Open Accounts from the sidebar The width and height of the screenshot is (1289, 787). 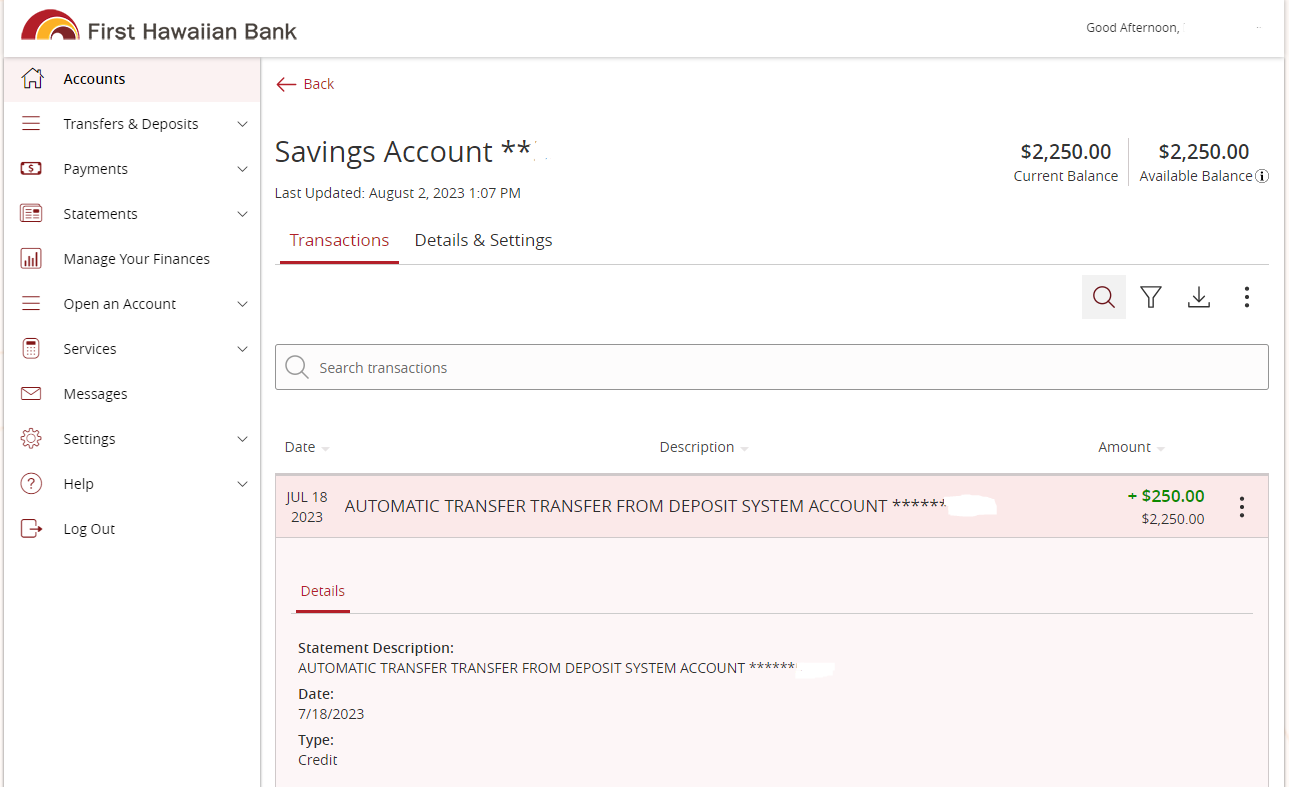94,78
